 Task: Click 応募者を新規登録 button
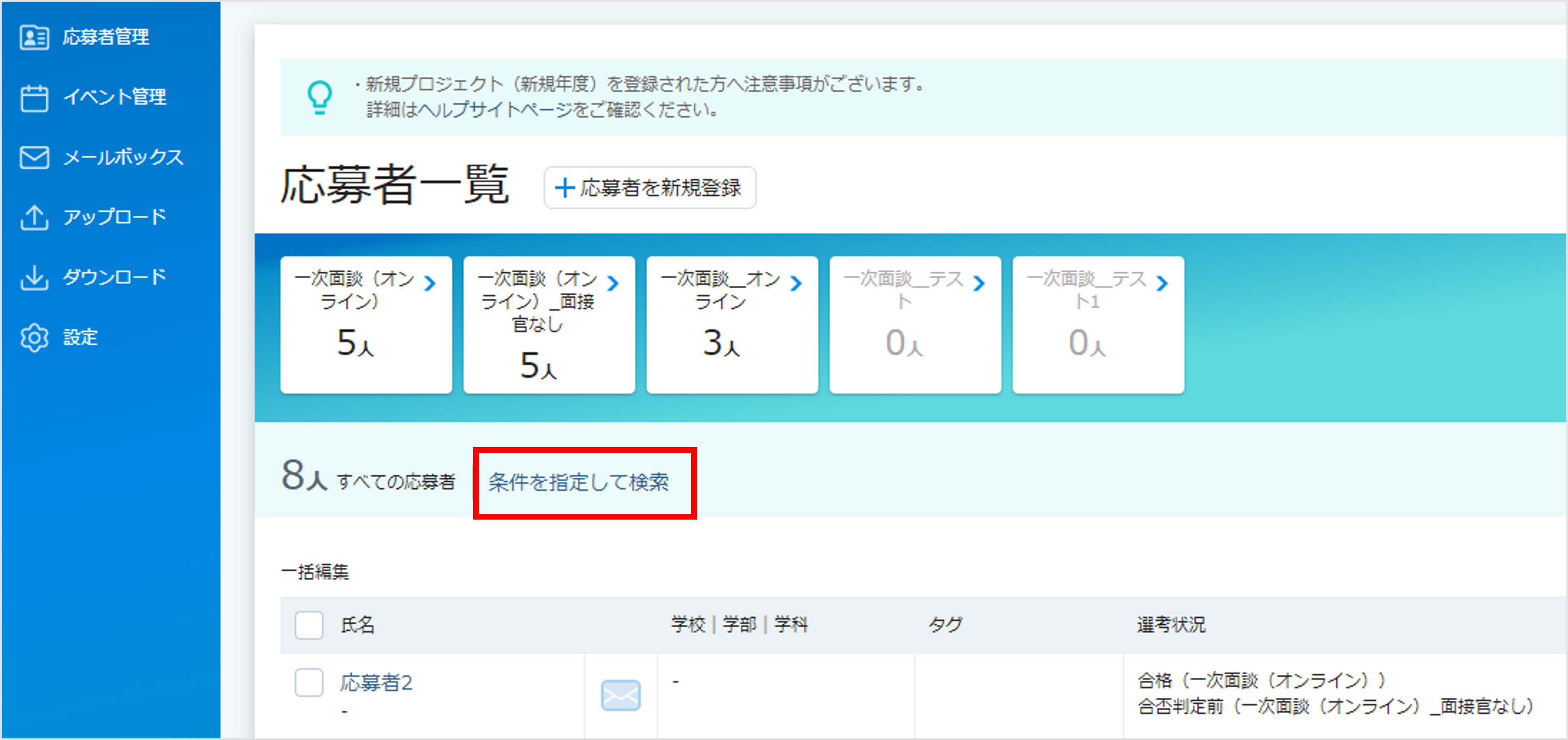click(x=650, y=188)
